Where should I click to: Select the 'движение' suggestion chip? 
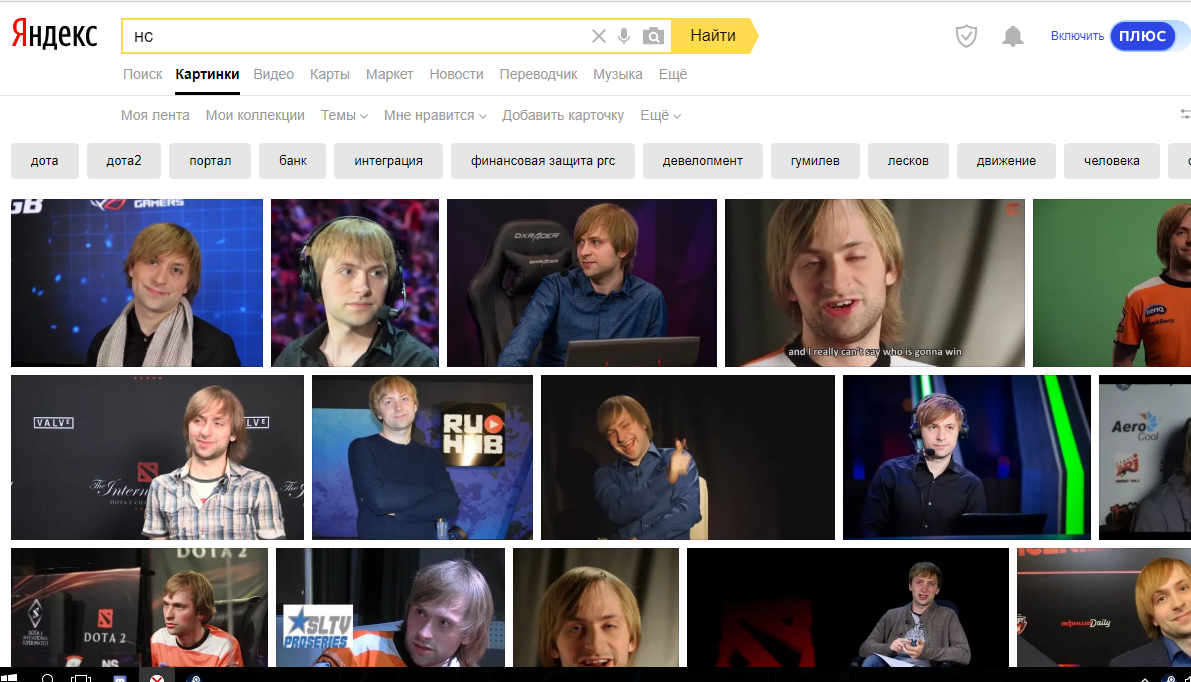pos(1006,161)
